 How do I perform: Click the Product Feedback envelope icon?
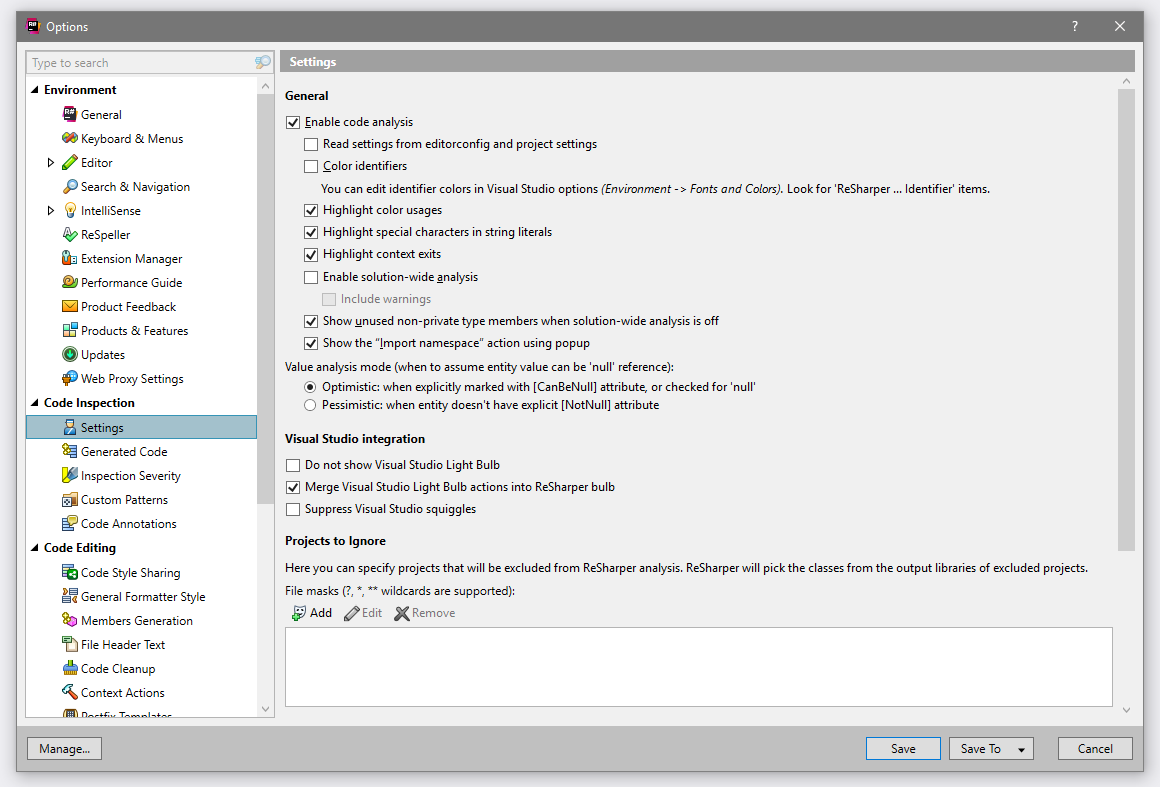70,306
